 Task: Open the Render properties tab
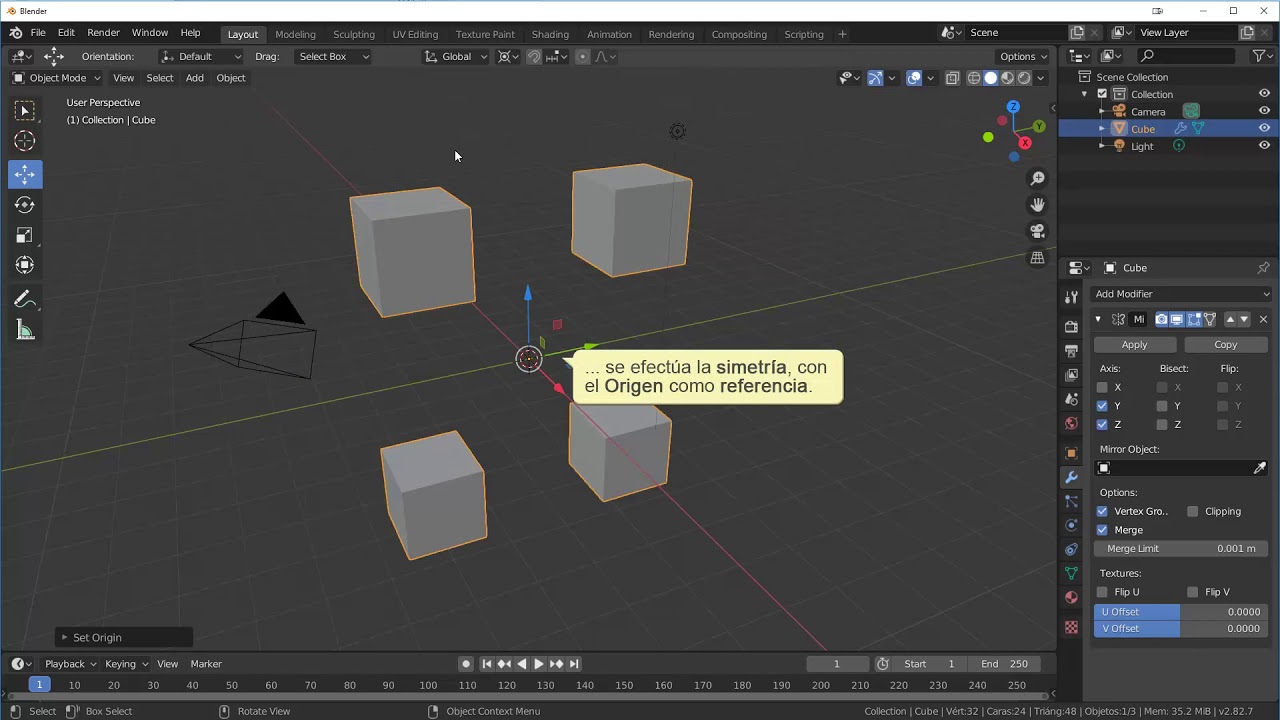tap(1071, 327)
